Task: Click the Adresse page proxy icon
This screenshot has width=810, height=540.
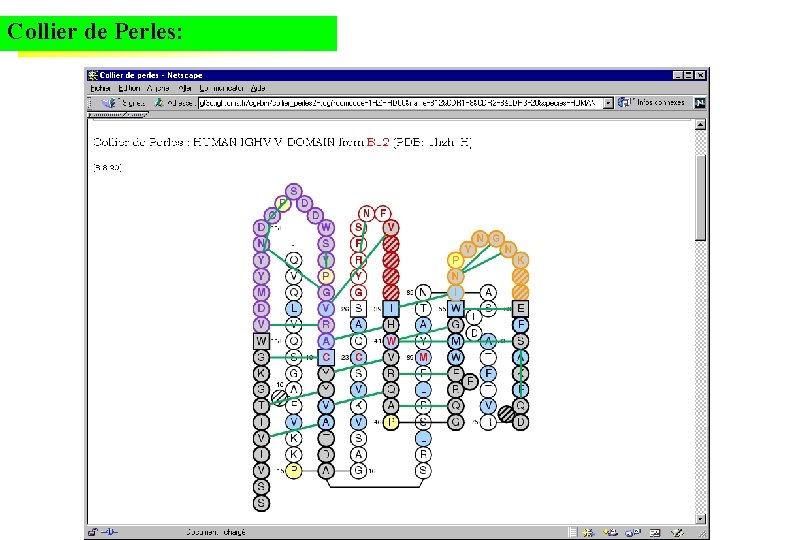Action: tap(159, 103)
